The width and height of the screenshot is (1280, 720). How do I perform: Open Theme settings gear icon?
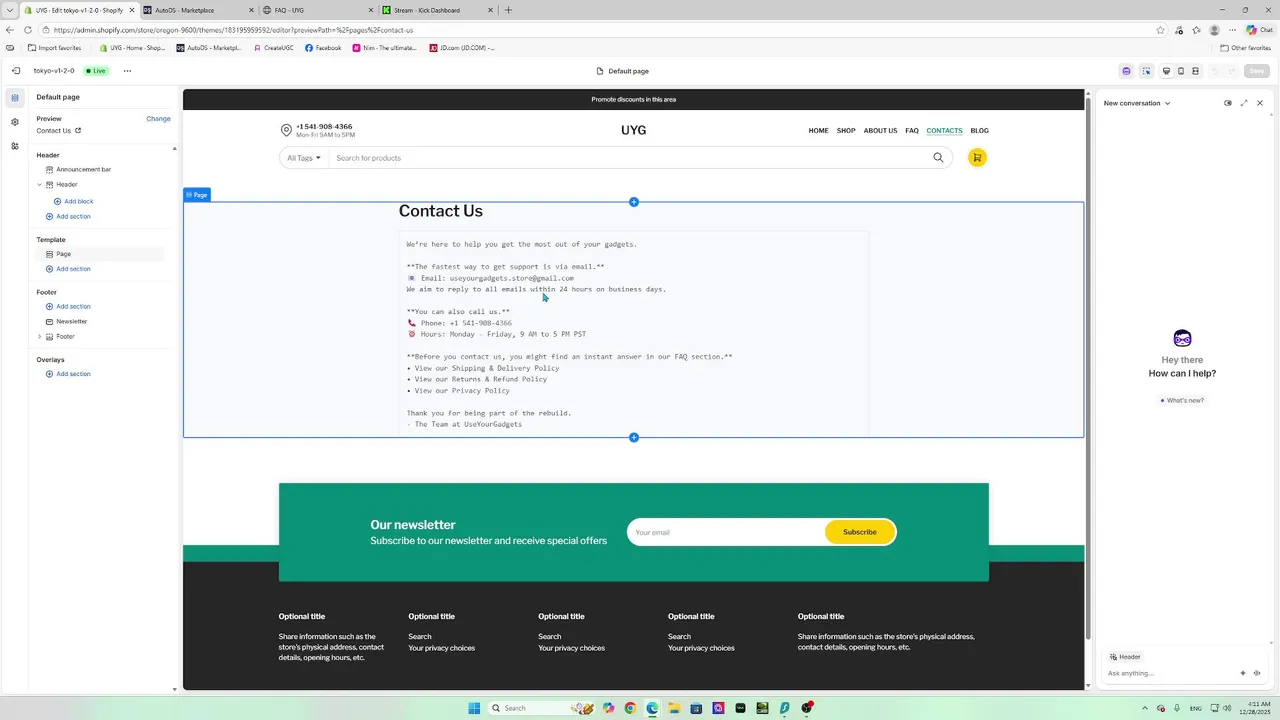15,122
